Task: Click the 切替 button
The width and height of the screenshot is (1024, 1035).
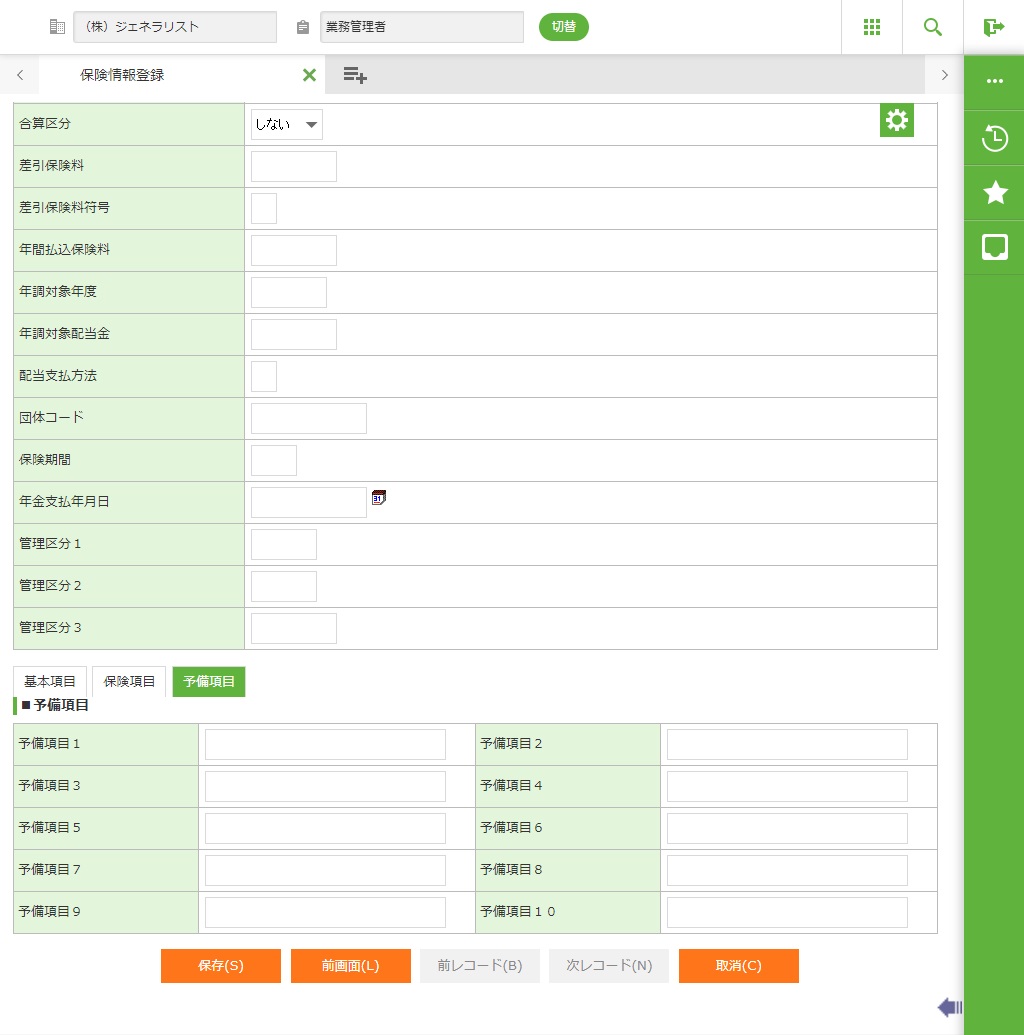Action: coord(563,27)
